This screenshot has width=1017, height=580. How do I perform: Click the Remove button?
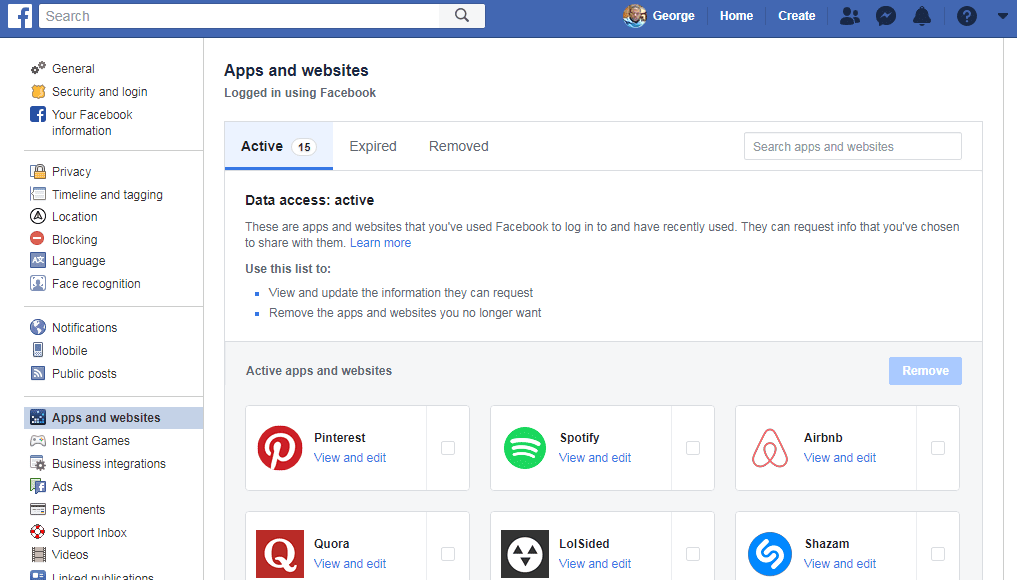coord(925,370)
